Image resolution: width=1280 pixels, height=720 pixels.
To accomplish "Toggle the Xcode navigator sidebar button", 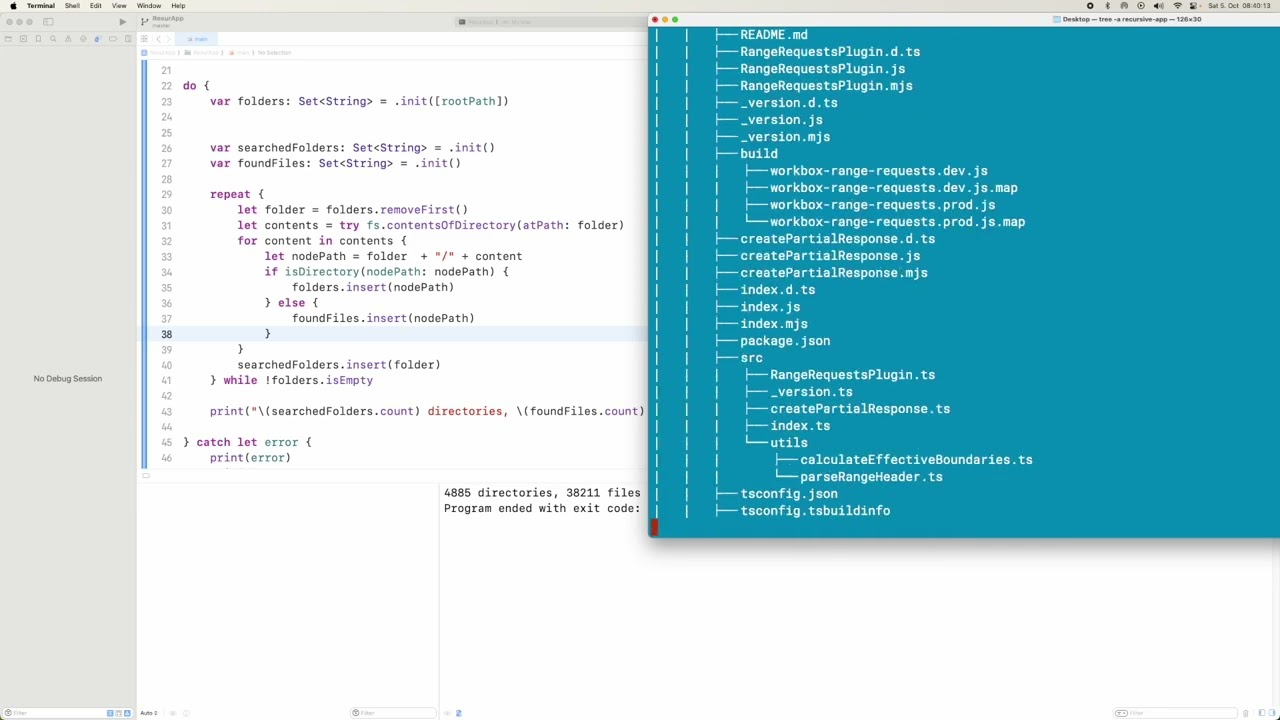I will pos(48,22).
